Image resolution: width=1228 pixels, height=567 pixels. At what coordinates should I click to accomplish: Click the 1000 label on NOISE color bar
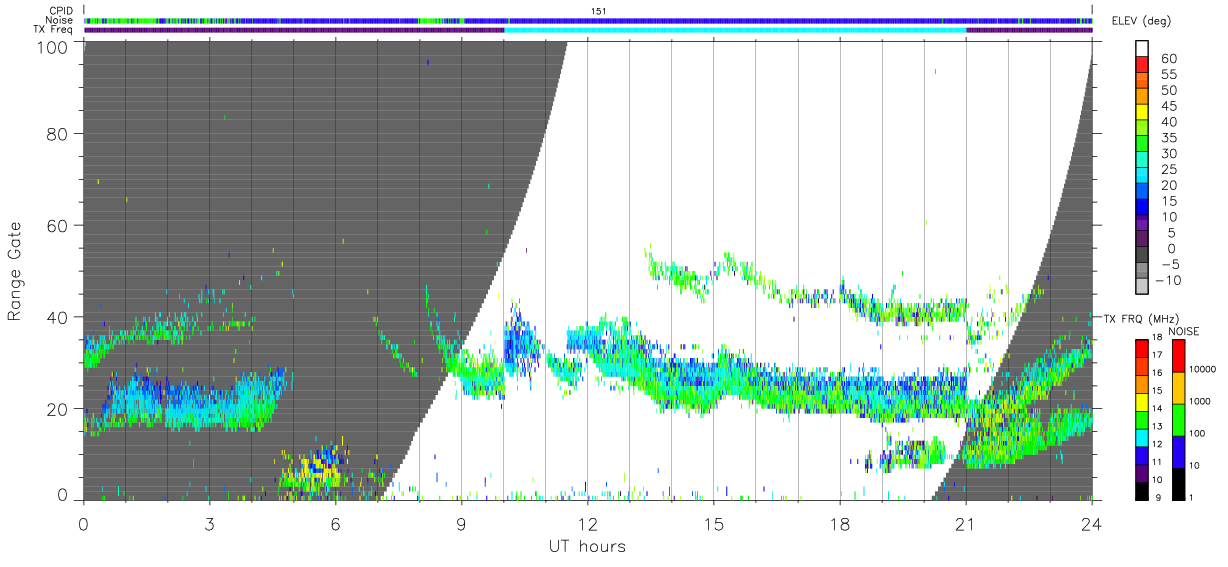1201,402
